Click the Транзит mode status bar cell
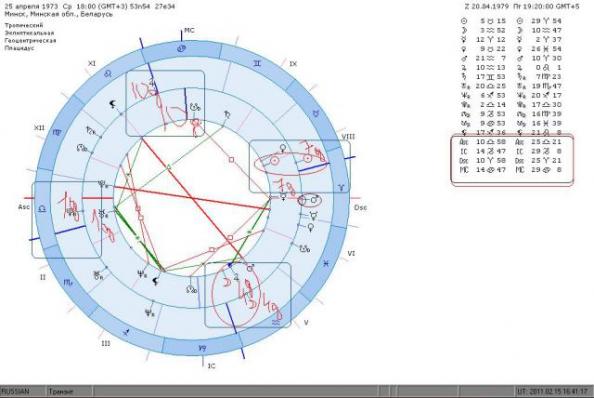This screenshot has width=594, height=398. pos(70,391)
